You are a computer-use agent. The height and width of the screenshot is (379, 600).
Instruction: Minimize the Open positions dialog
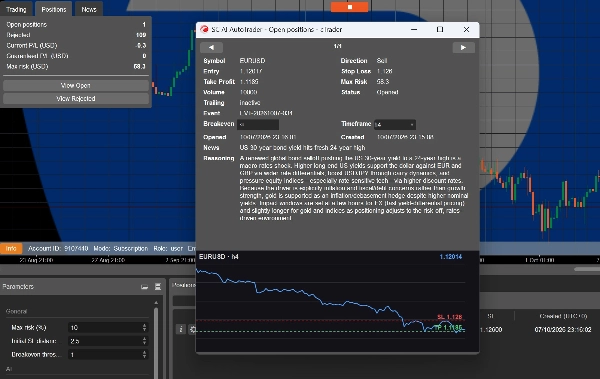click(x=414, y=29)
